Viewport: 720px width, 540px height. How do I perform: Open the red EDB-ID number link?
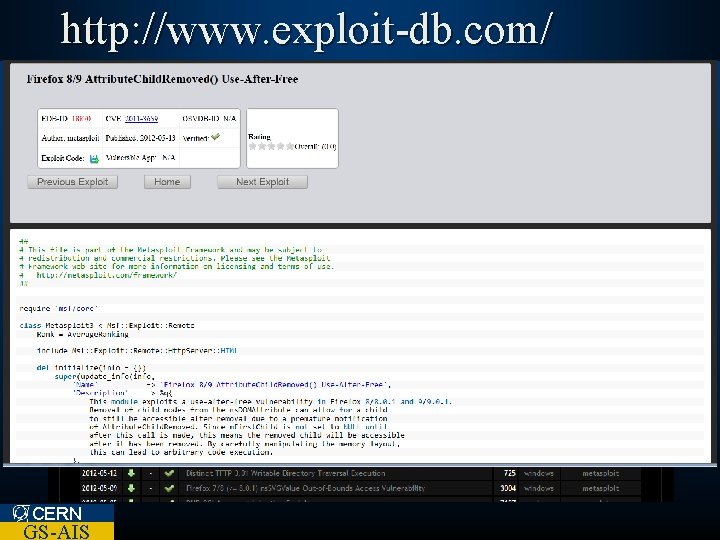[81, 118]
